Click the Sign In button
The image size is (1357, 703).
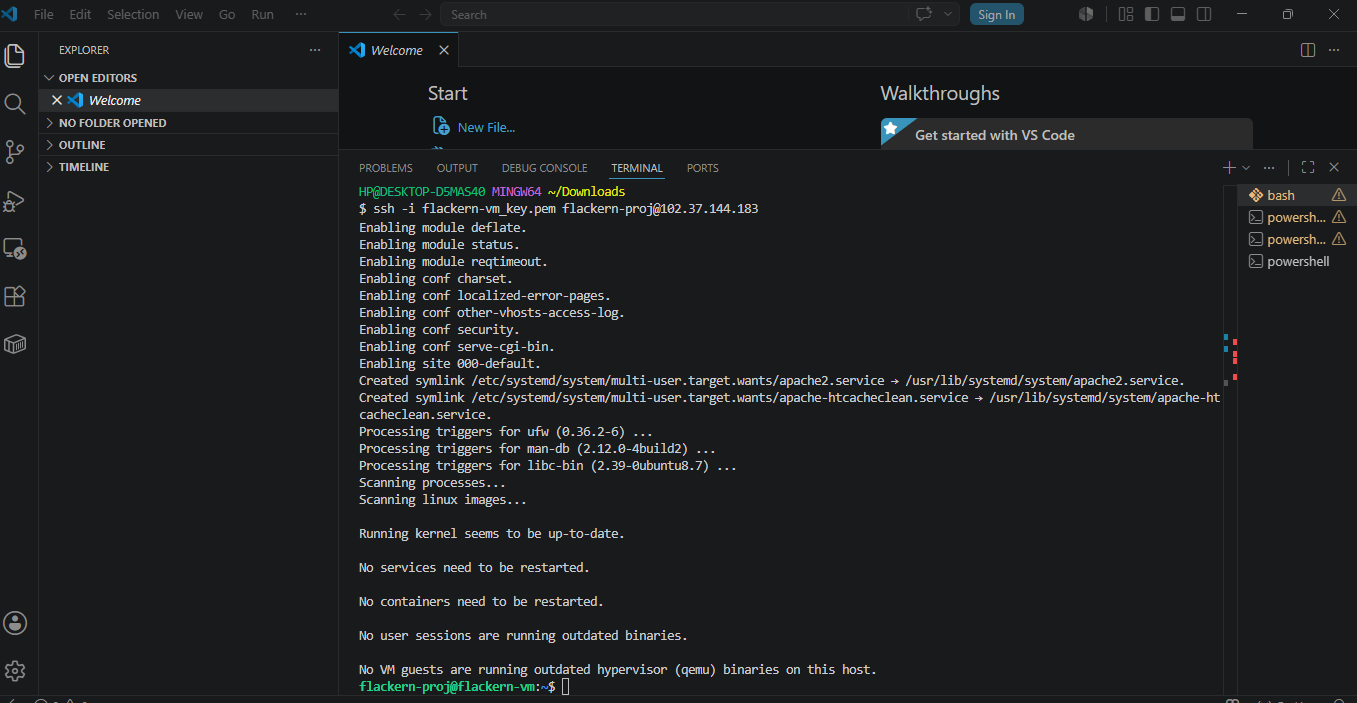[996, 14]
